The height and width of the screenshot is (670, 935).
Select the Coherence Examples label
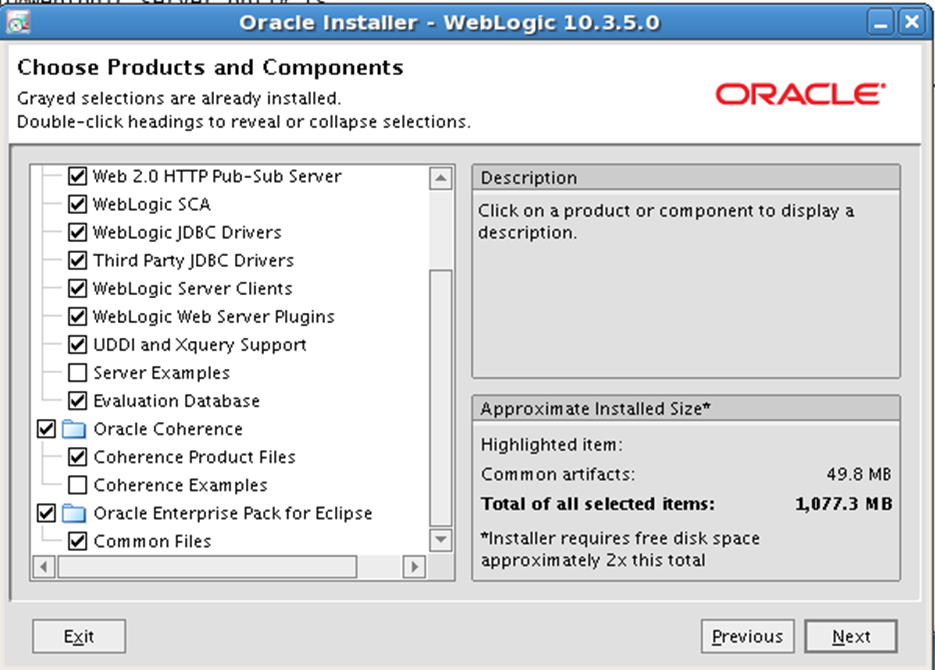(x=181, y=485)
